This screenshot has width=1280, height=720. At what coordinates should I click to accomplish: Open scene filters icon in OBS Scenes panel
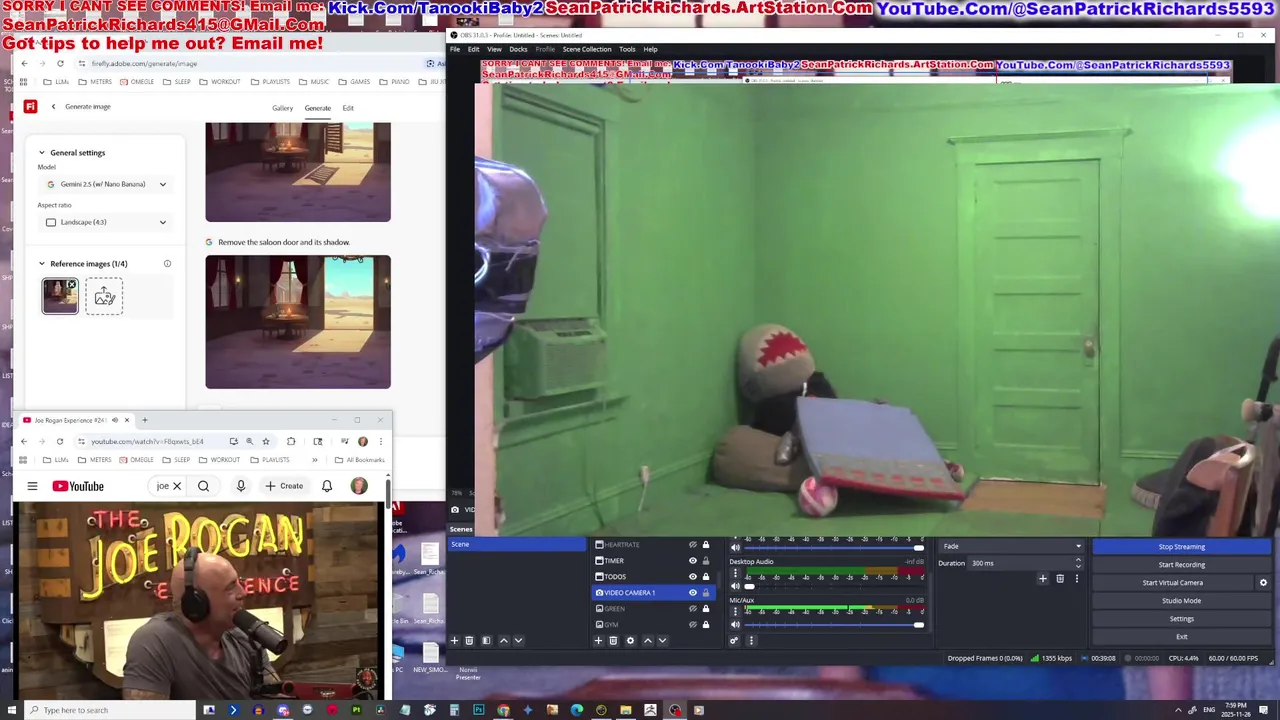tap(486, 640)
